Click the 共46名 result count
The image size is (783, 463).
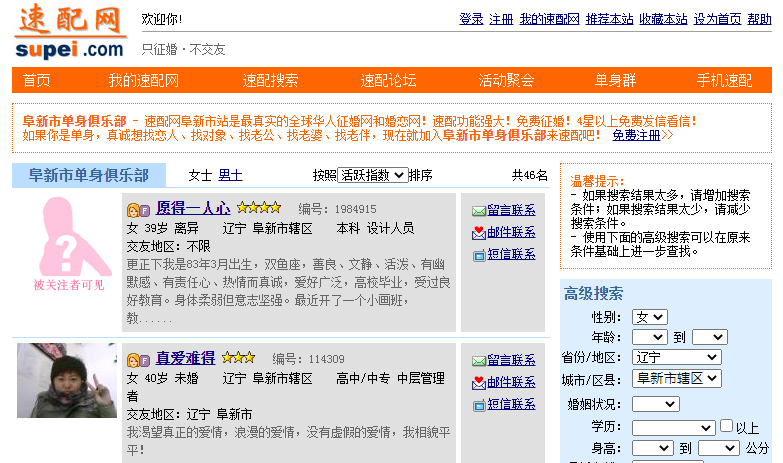pyautogui.click(x=530, y=175)
